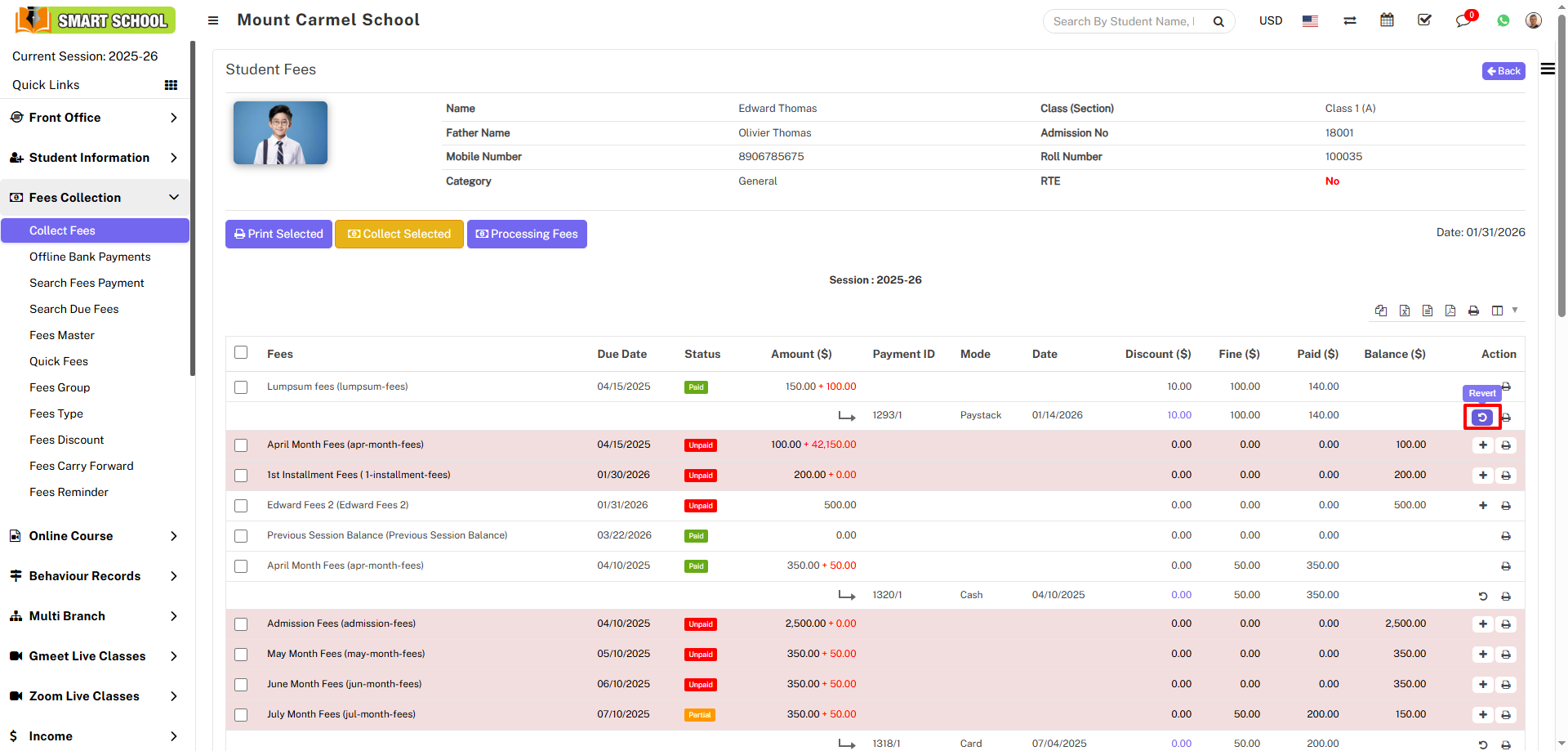Click the Revert icon for payment 1293/1
The width and height of the screenshot is (1568, 751).
click(1481, 417)
